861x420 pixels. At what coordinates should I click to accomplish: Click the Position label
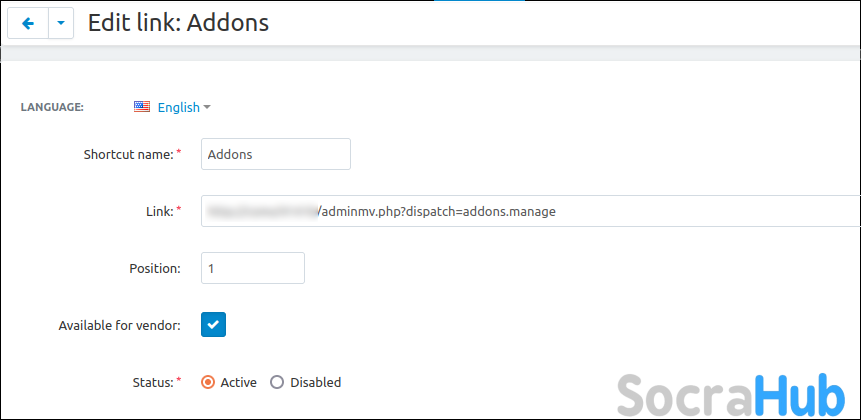pos(155,268)
